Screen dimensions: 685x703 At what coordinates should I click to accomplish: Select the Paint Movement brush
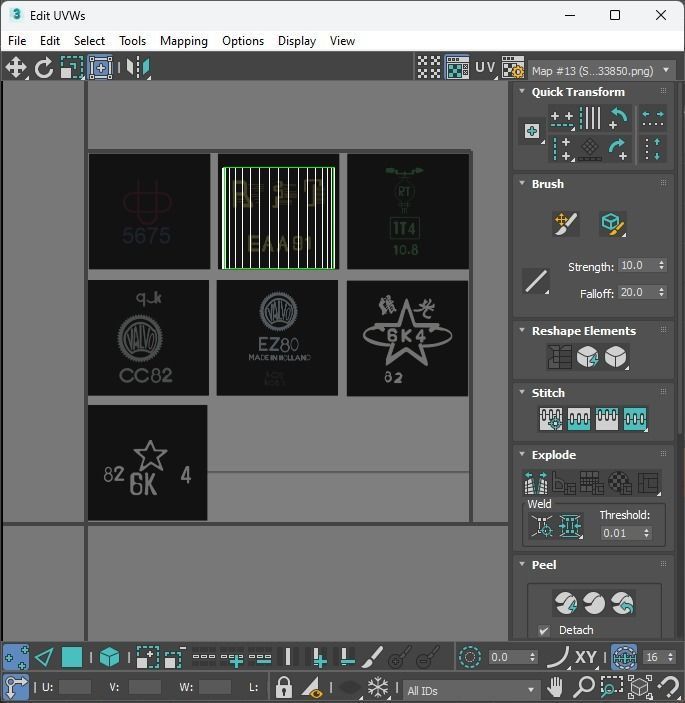coord(566,223)
